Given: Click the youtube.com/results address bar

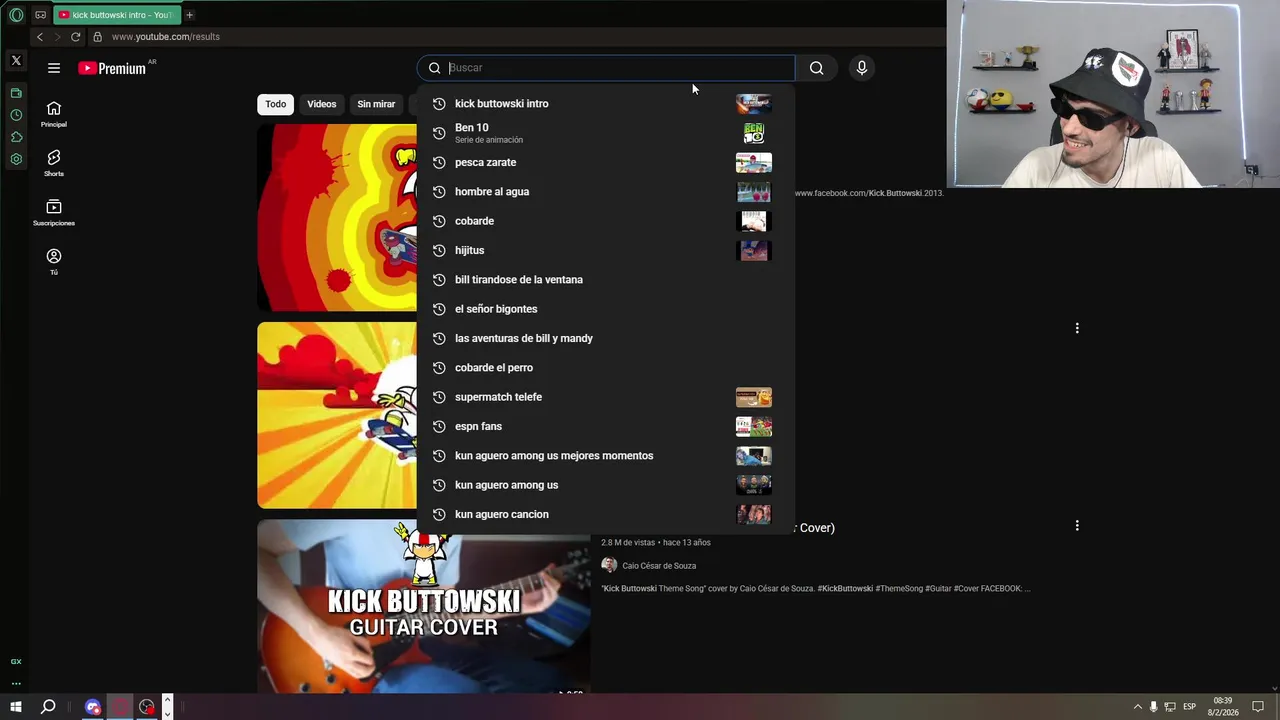Looking at the screenshot, I should click(x=166, y=37).
